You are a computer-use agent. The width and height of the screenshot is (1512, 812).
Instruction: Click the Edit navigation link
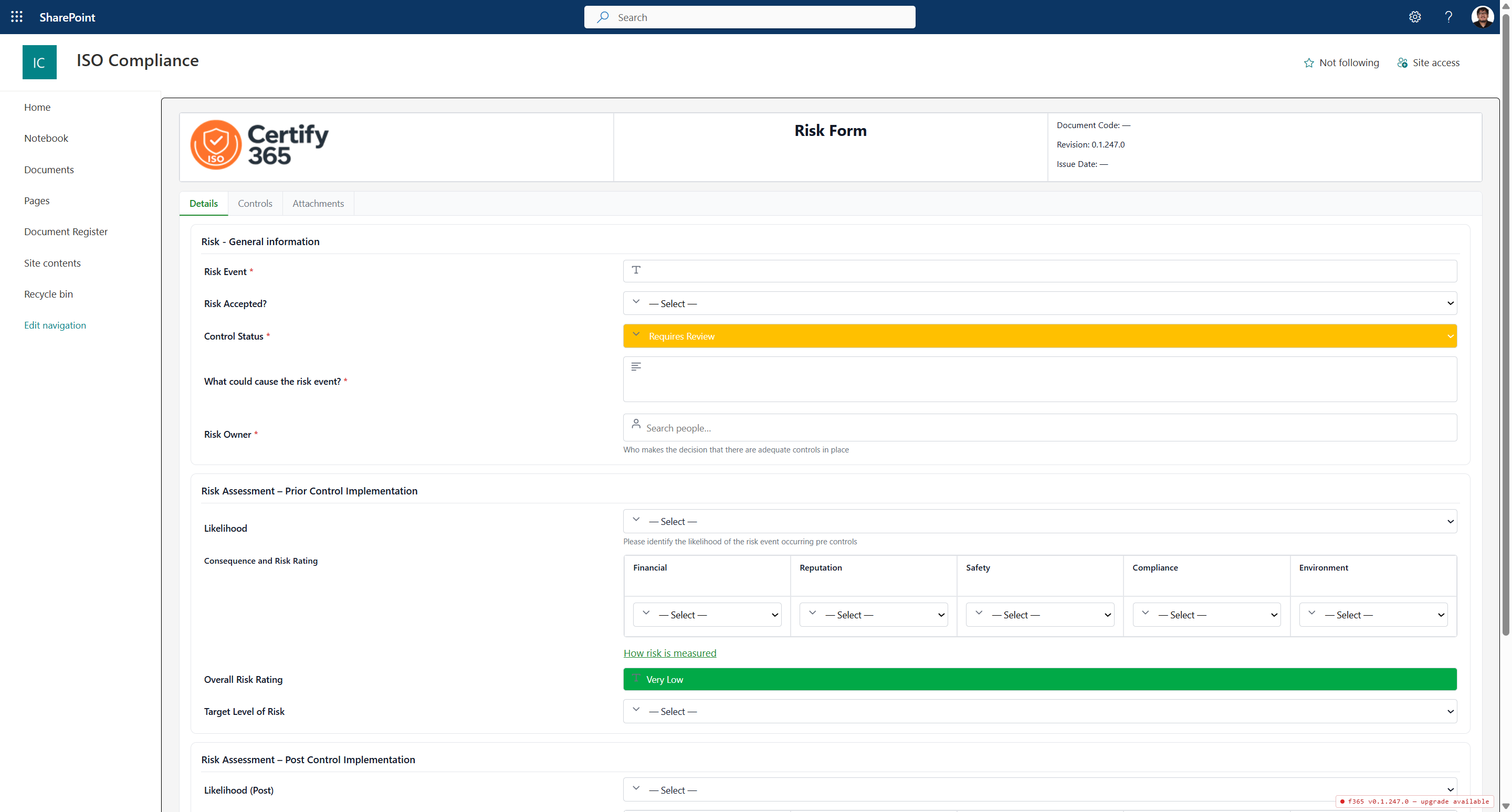tap(55, 325)
